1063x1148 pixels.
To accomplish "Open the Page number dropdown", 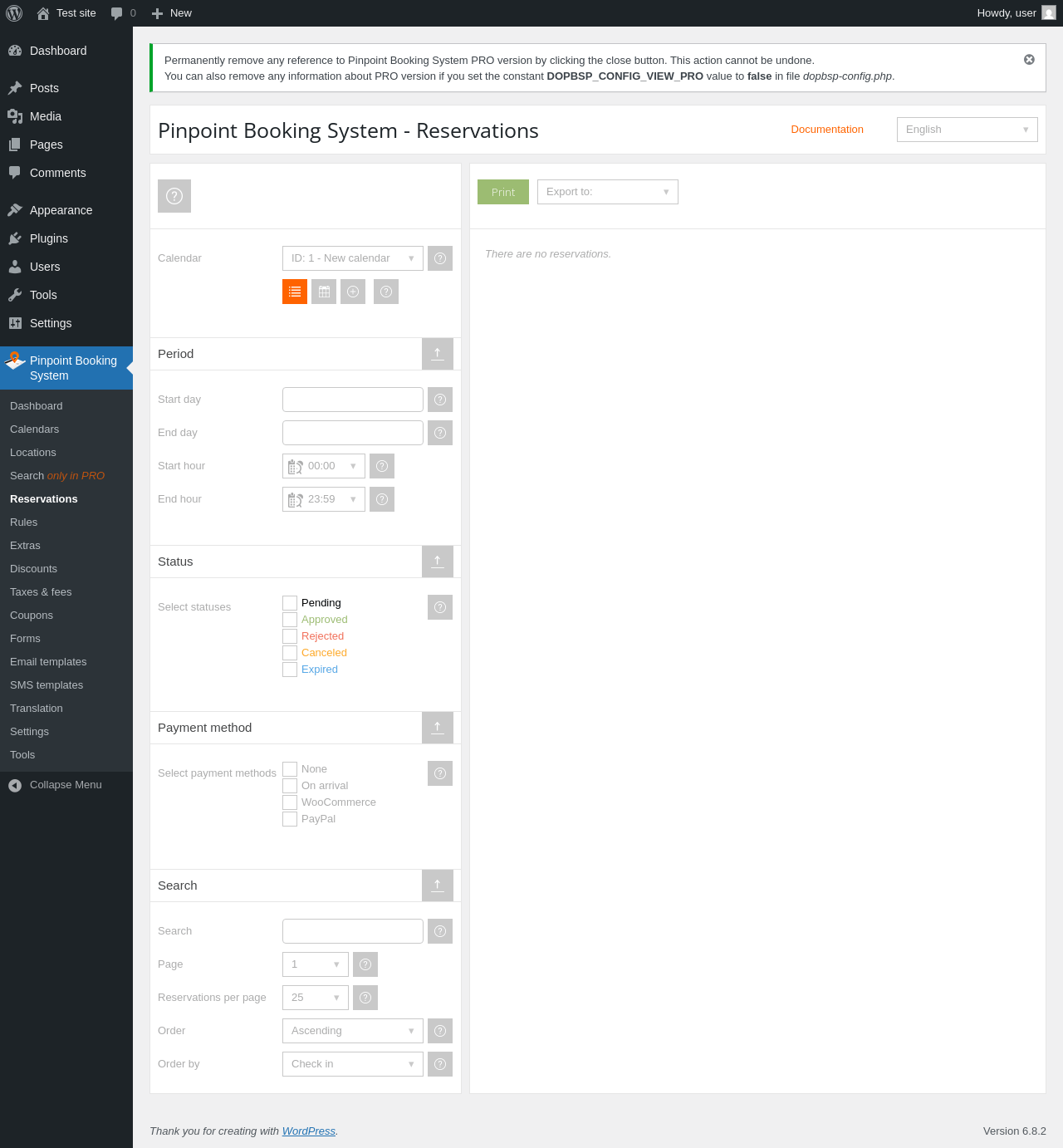I will [316, 964].
